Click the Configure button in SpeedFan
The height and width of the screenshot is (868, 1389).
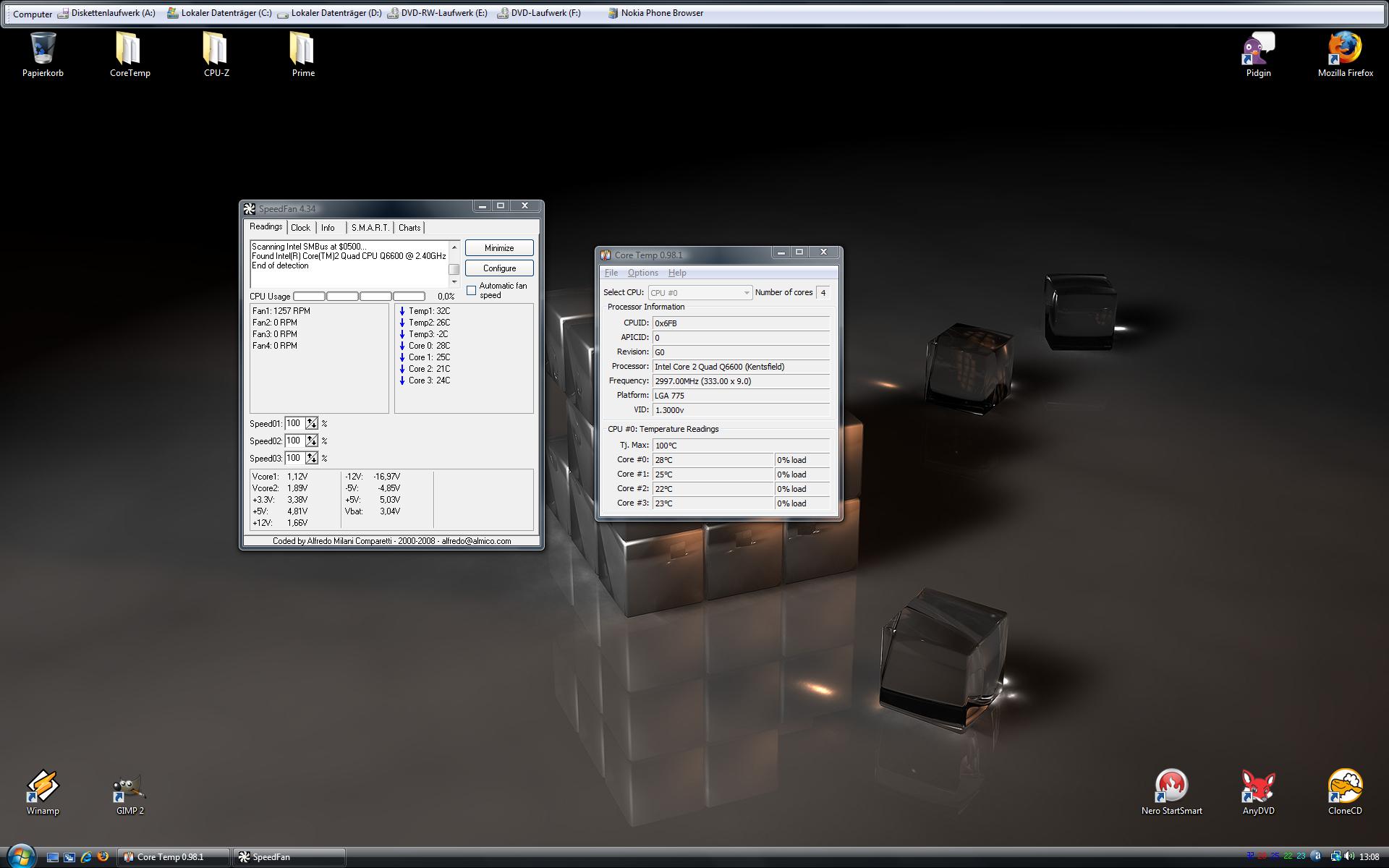click(499, 268)
